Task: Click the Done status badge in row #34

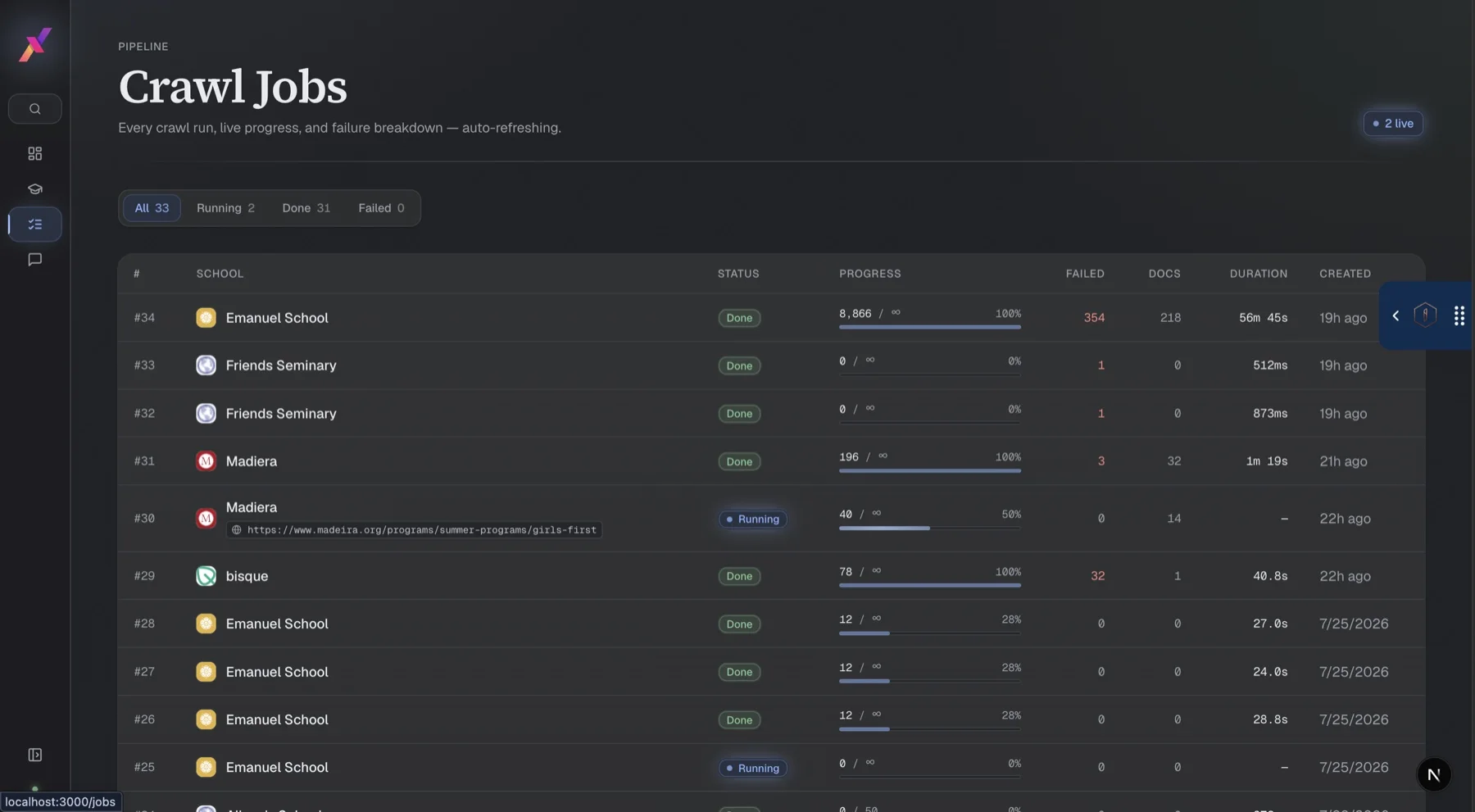Action: click(x=739, y=318)
